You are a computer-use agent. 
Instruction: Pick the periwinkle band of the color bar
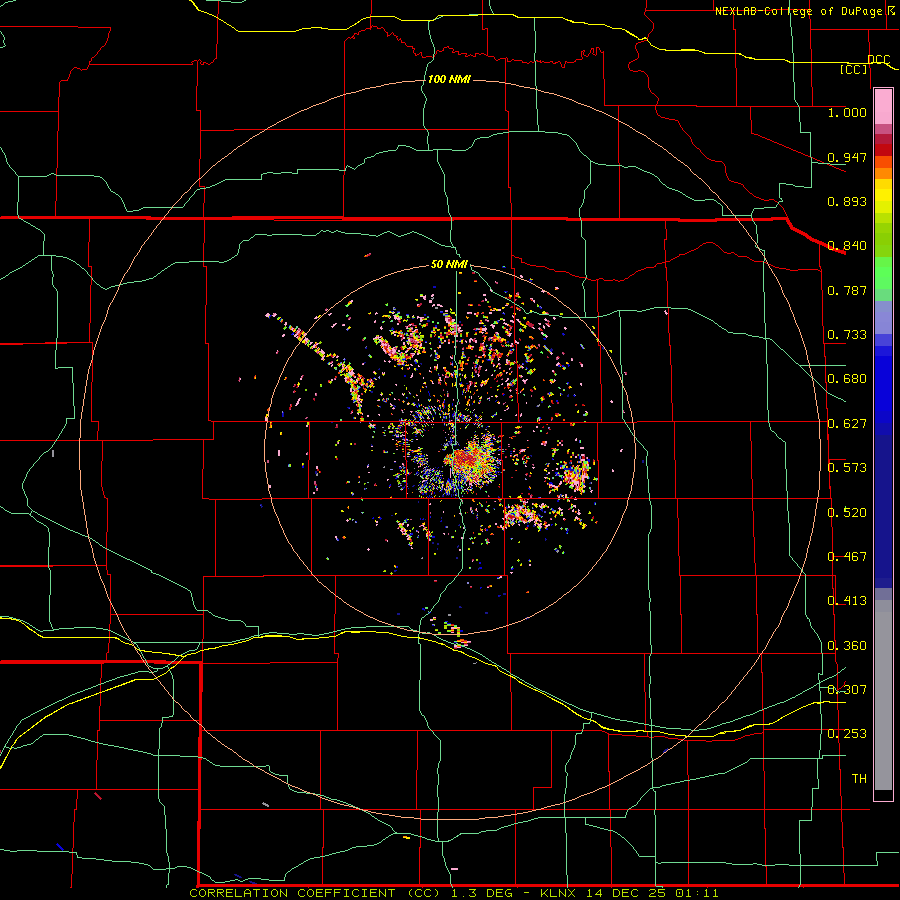point(883,317)
